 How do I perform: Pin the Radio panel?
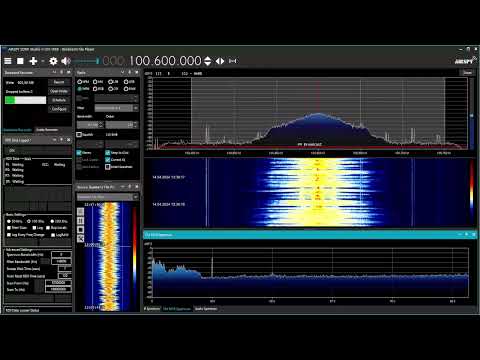point(130,72)
